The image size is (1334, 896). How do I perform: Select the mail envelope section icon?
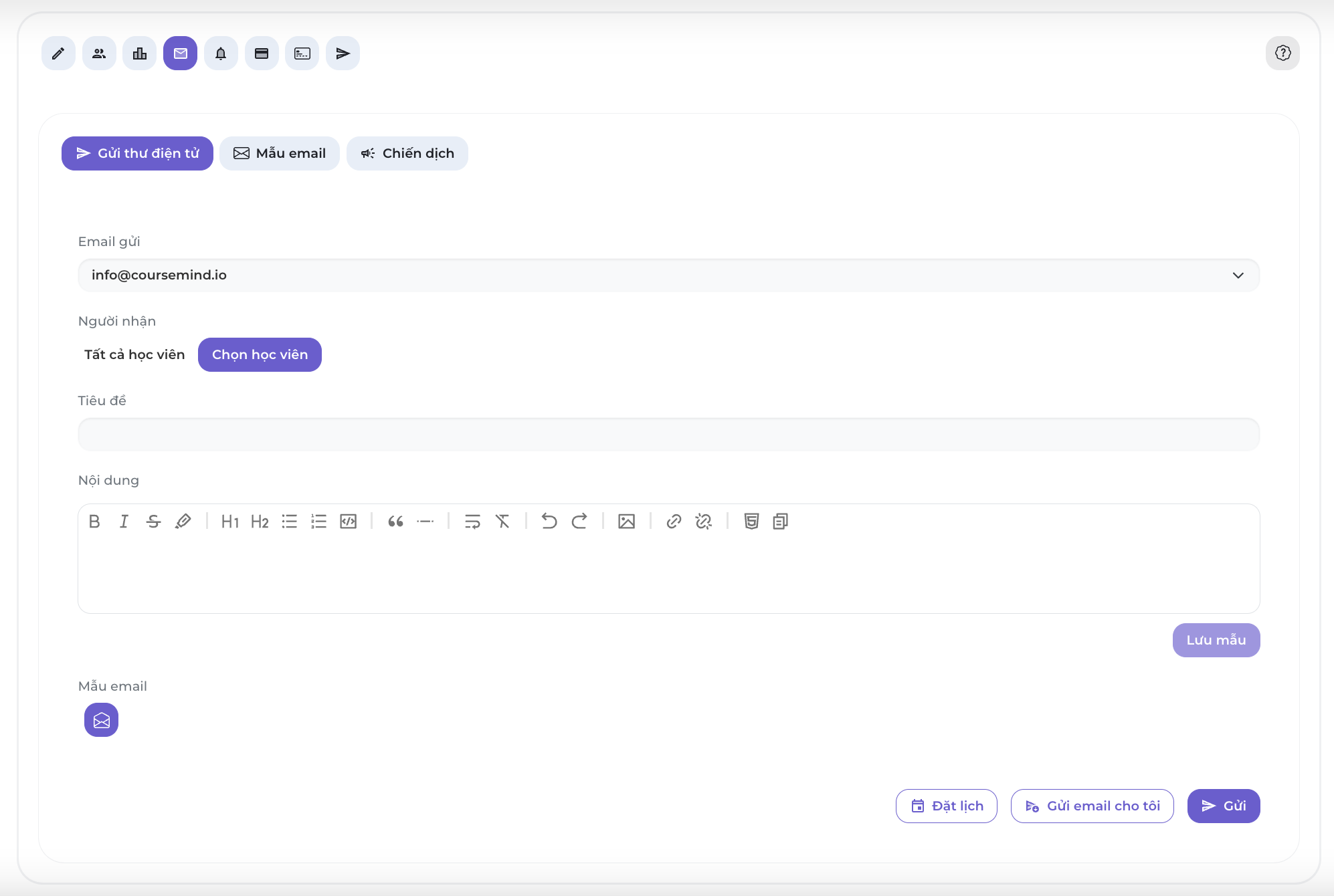tap(181, 53)
